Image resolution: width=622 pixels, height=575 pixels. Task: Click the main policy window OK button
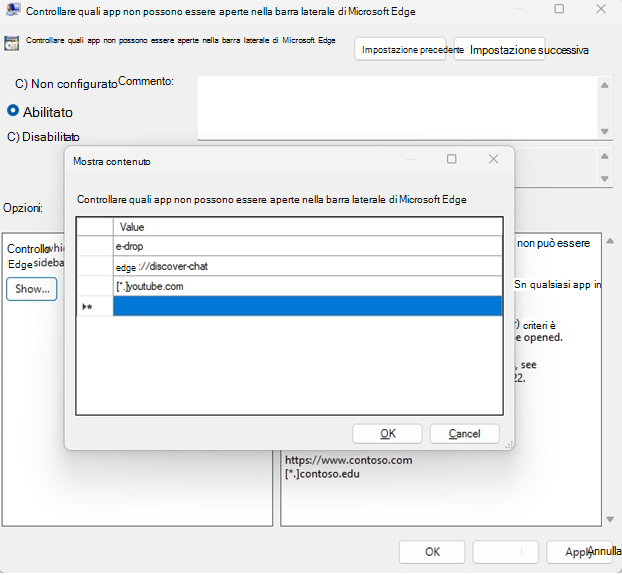point(432,552)
